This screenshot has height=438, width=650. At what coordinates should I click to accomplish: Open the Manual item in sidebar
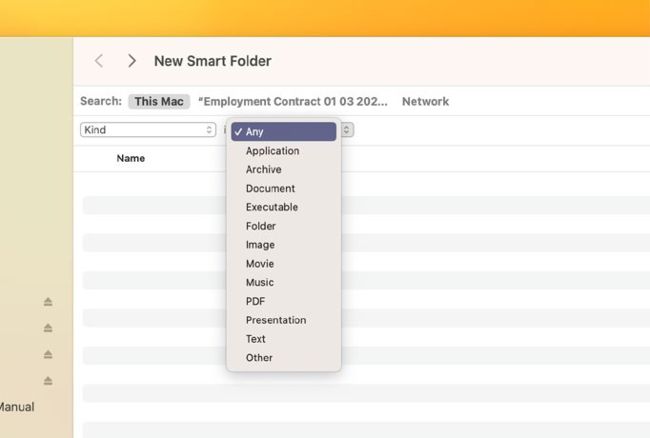pyautogui.click(x=17, y=407)
